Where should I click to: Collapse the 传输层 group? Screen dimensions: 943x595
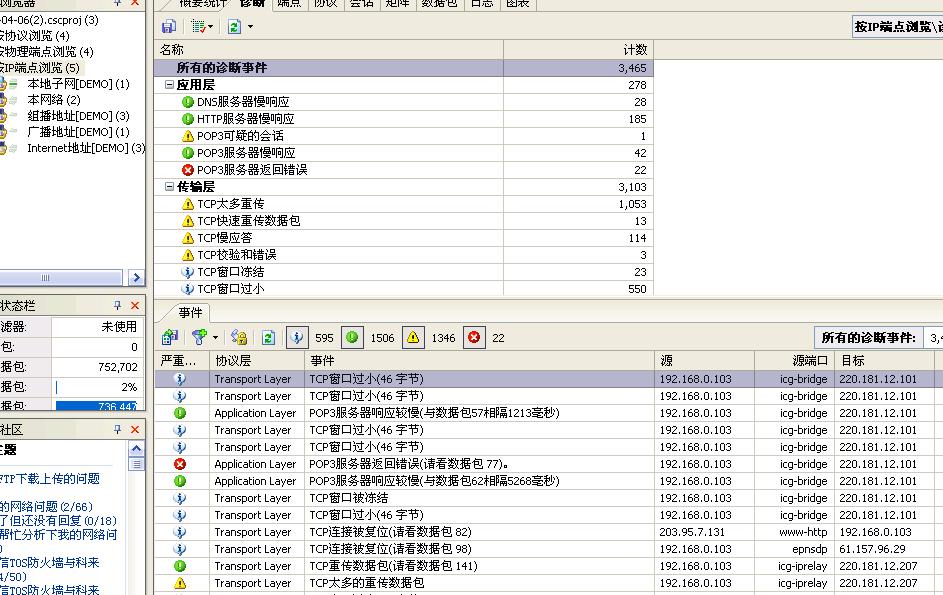point(169,187)
